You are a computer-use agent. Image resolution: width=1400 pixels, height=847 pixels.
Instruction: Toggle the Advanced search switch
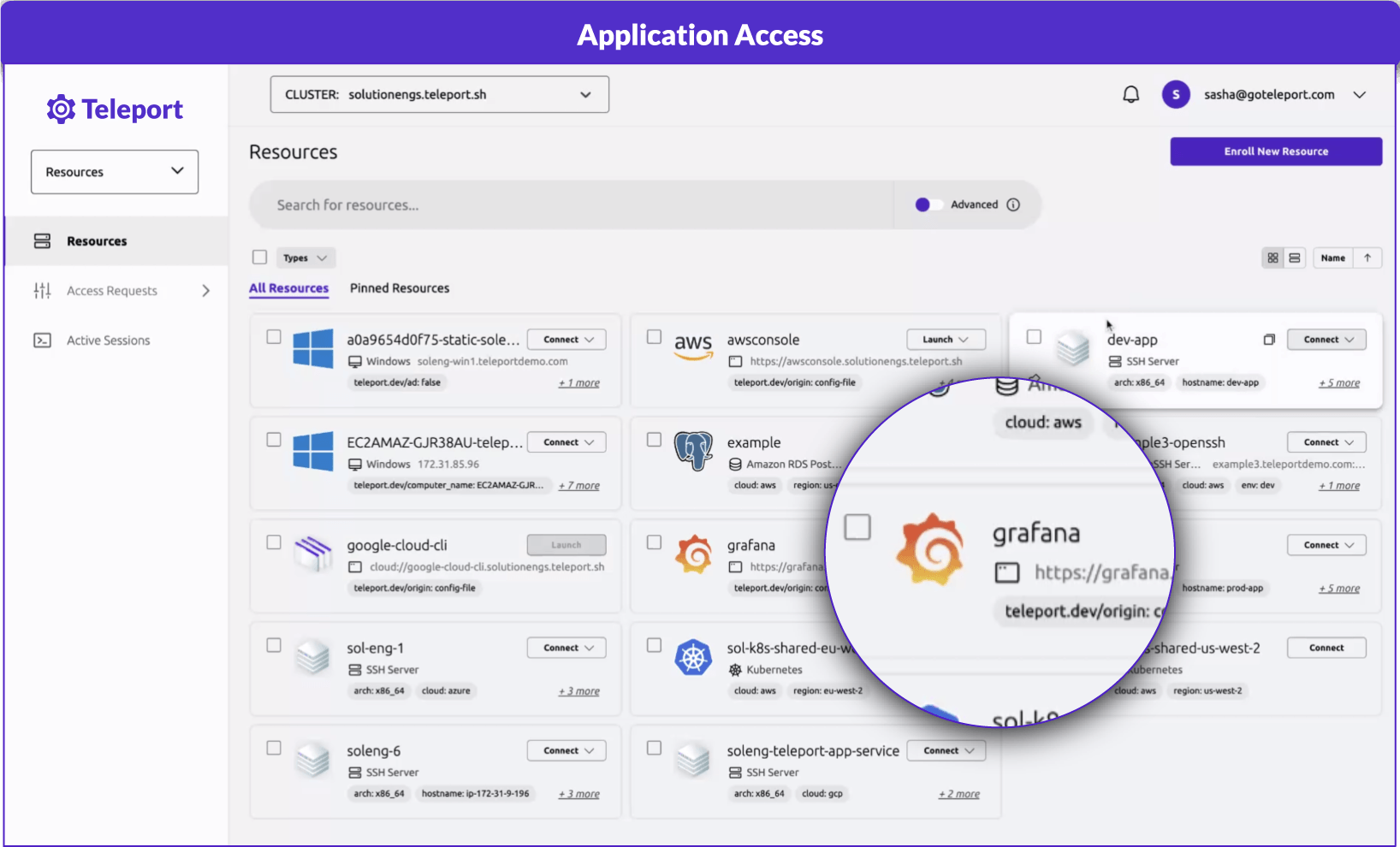(928, 204)
